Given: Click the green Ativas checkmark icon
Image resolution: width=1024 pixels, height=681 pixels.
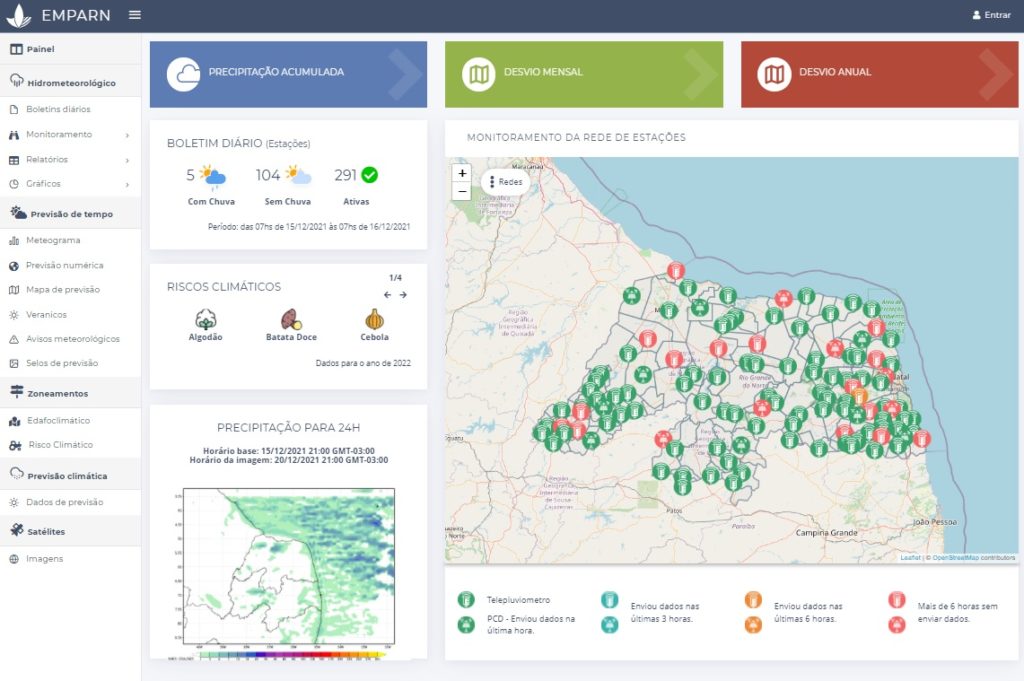Looking at the screenshot, I should pos(370,175).
